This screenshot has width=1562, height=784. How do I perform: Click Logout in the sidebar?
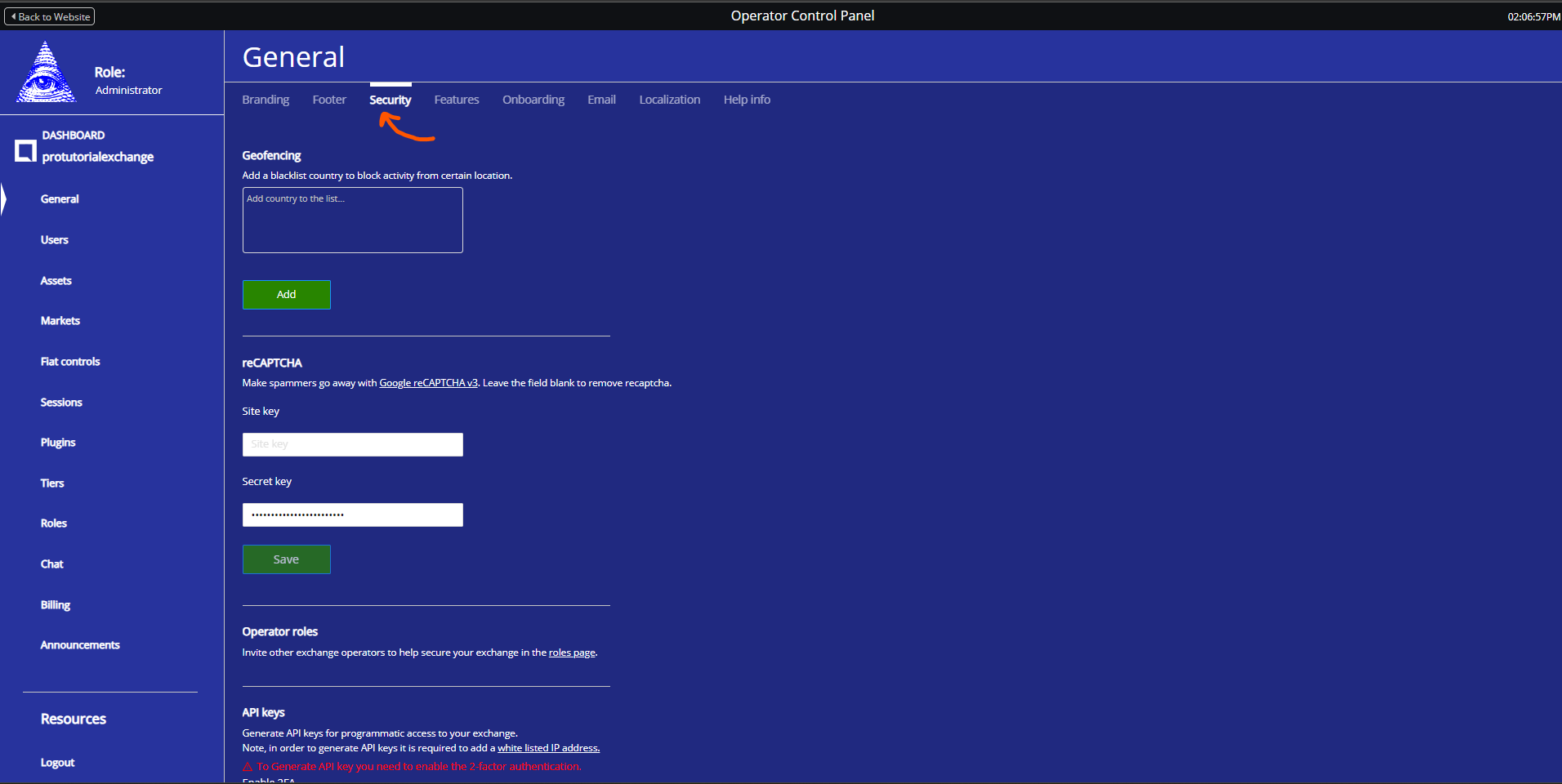click(x=57, y=763)
